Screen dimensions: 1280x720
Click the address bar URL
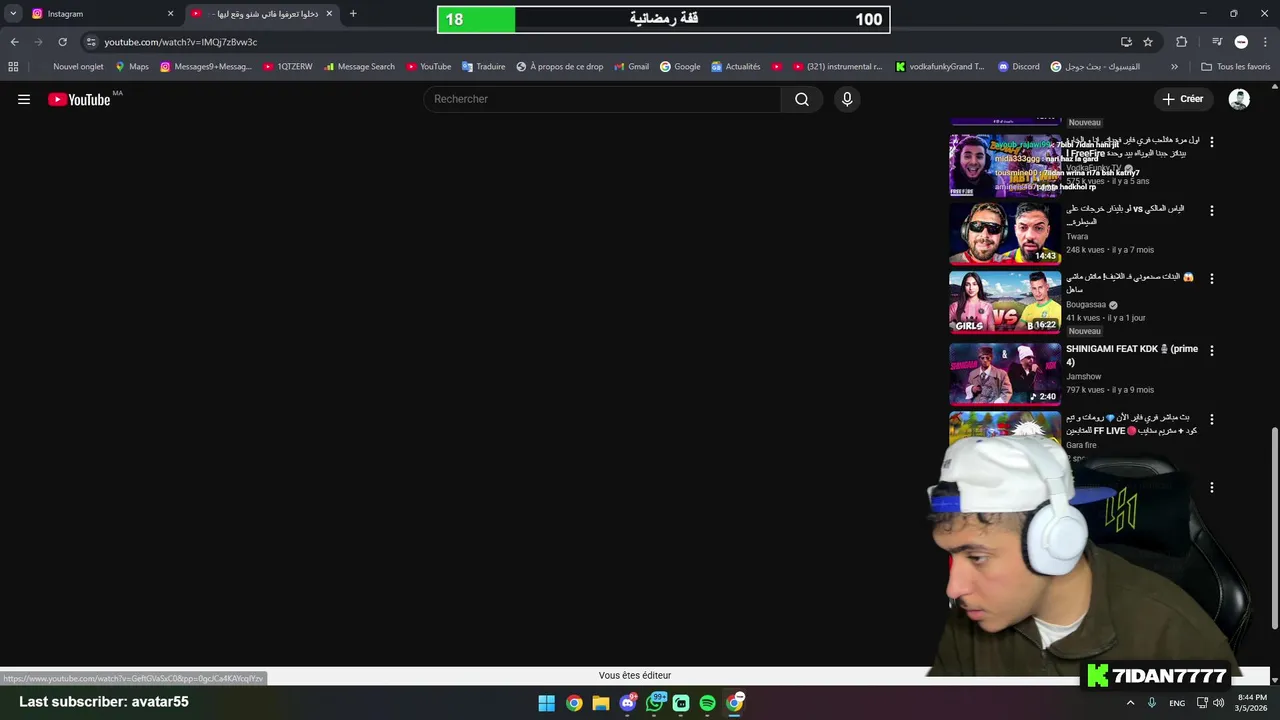coord(180,42)
